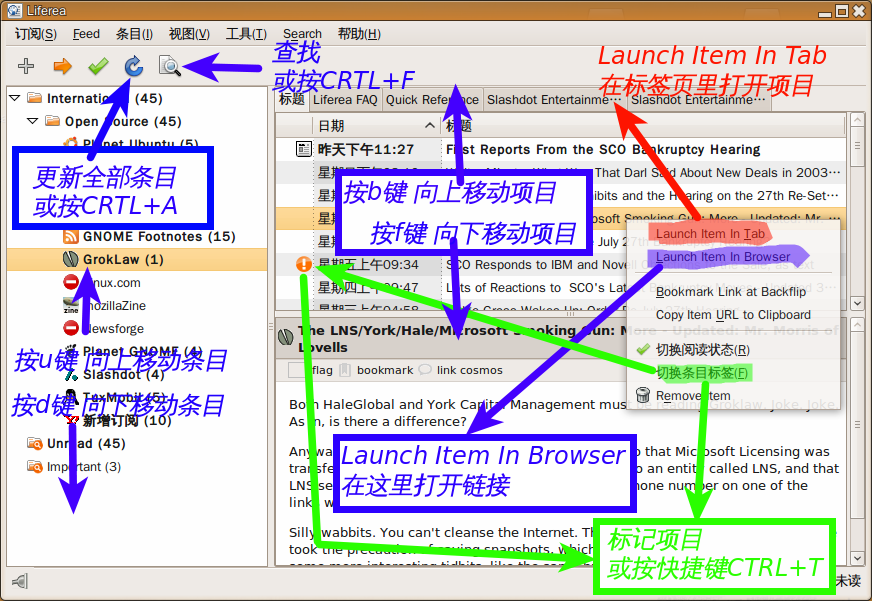872x601 pixels.
Task: Click the bookmark link in article header
Action: (x=385, y=370)
